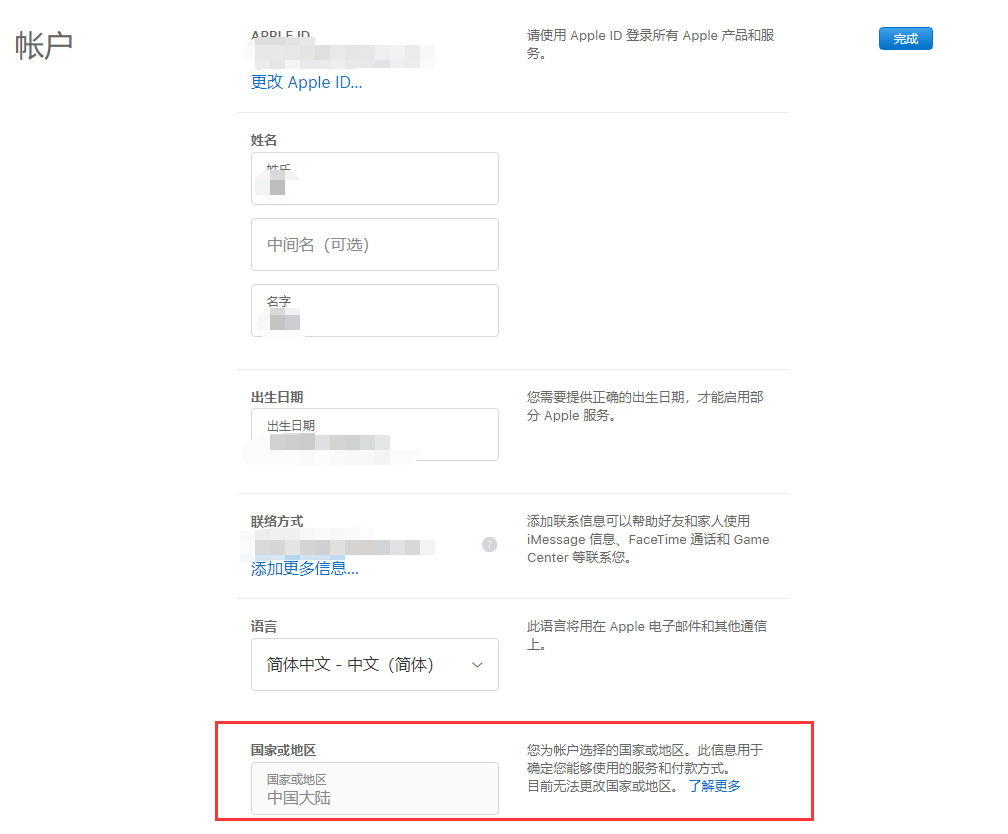Screen dimensions: 1008x834
Task: Follow the 了解更多 link
Action: (714, 786)
